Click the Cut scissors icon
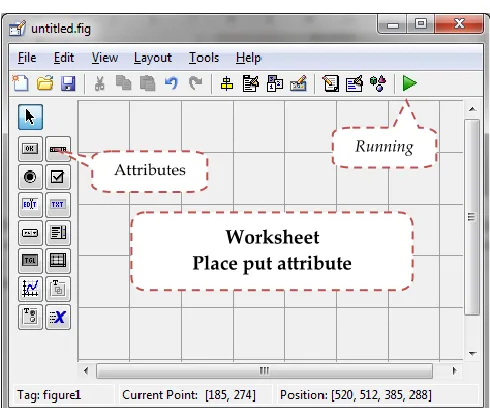The width and height of the screenshot is (490, 408). tap(99, 84)
